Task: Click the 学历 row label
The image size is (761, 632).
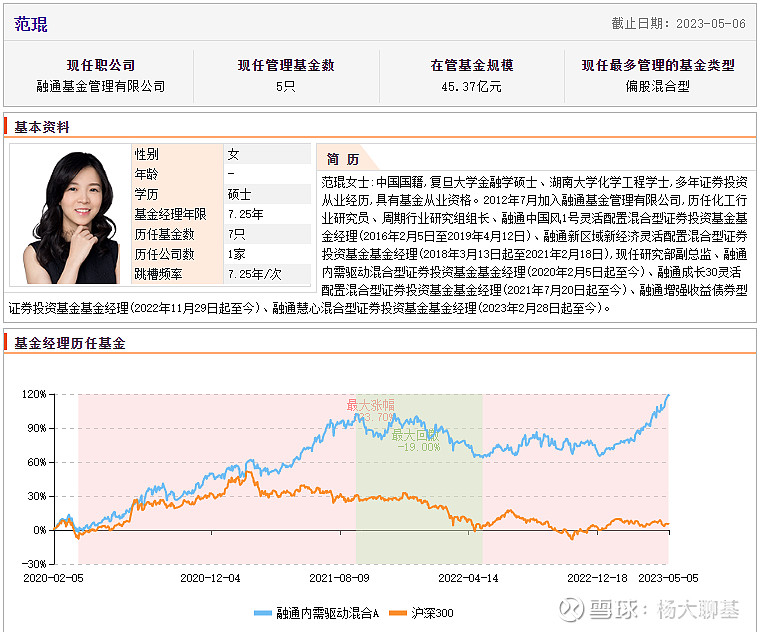Action: pos(146,194)
